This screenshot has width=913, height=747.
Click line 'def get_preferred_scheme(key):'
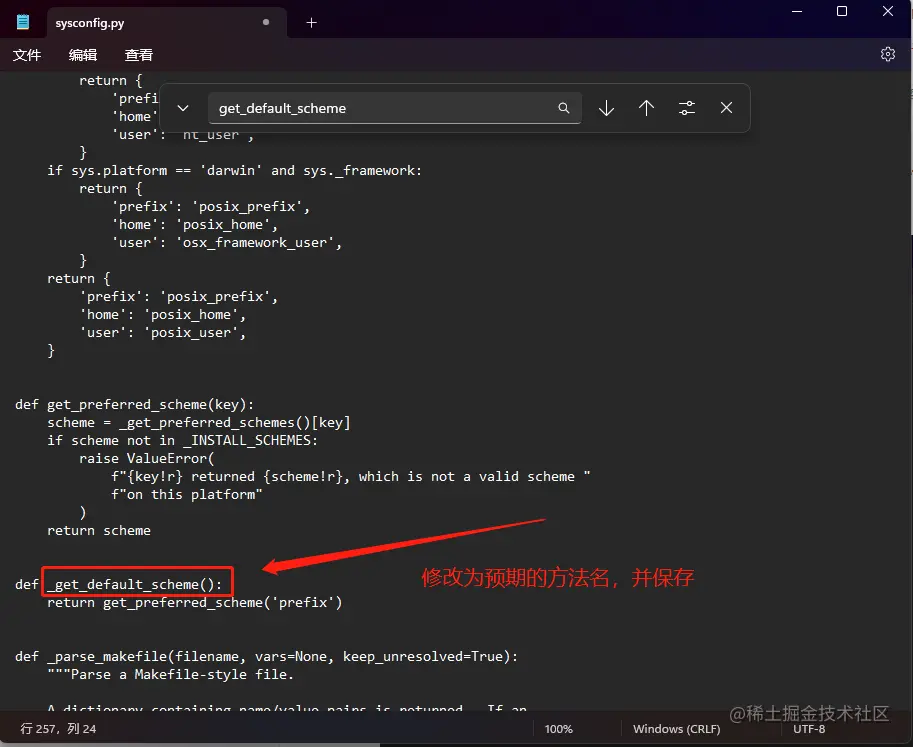[x=135, y=404]
